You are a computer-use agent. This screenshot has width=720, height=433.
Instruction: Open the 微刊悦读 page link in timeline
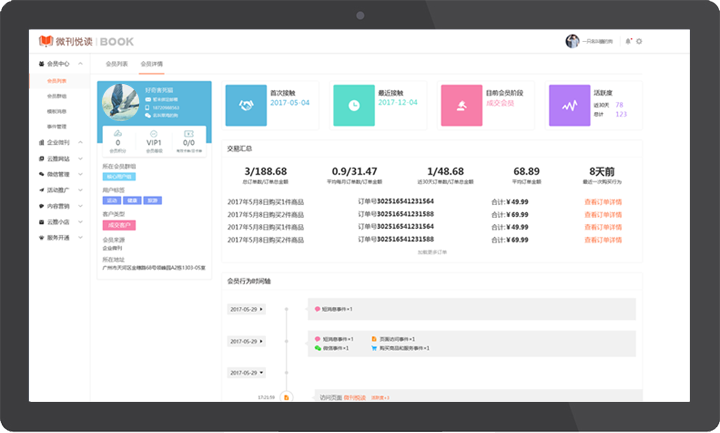[354, 398]
